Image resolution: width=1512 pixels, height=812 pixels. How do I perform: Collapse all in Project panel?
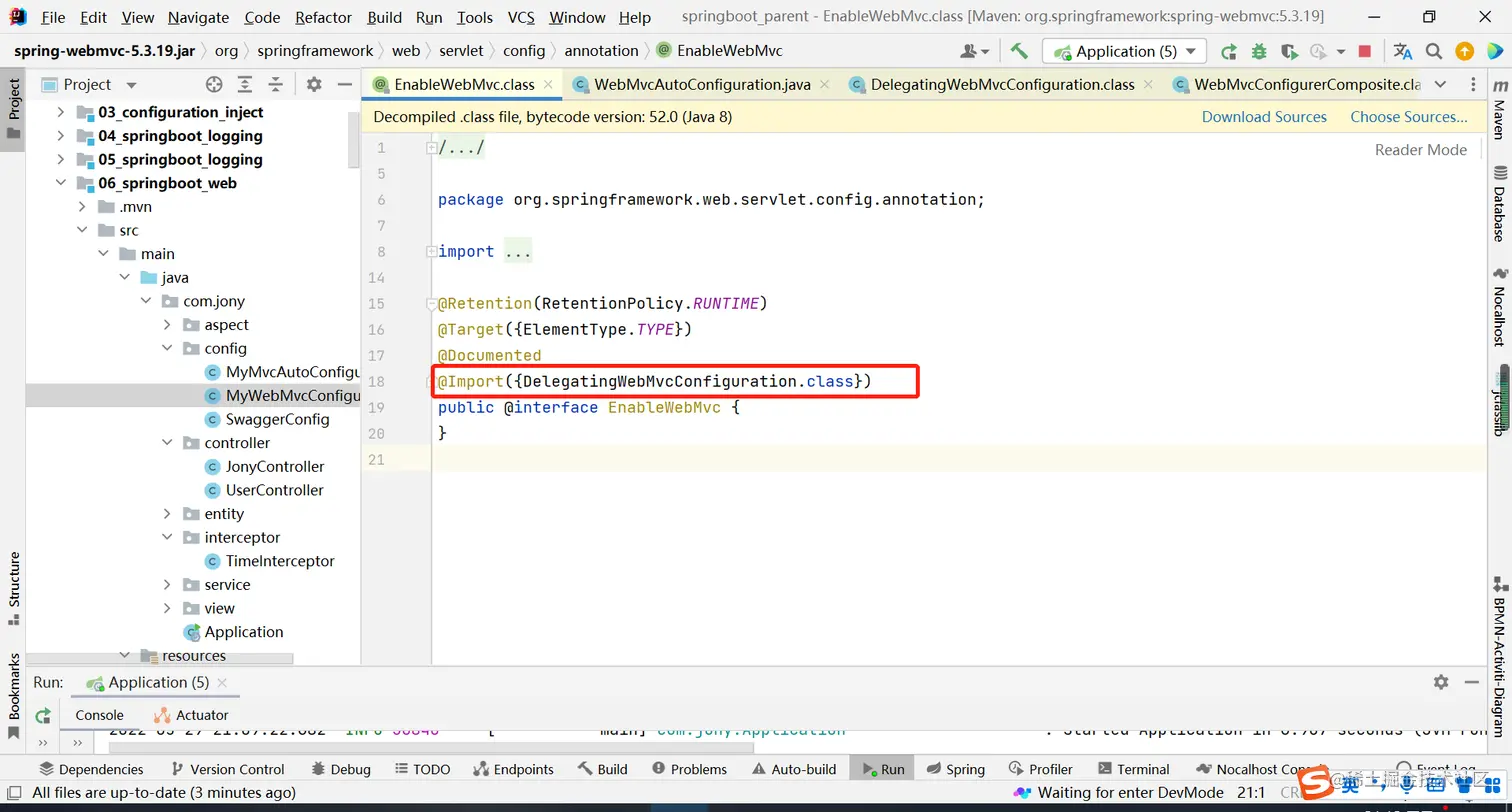[x=275, y=85]
